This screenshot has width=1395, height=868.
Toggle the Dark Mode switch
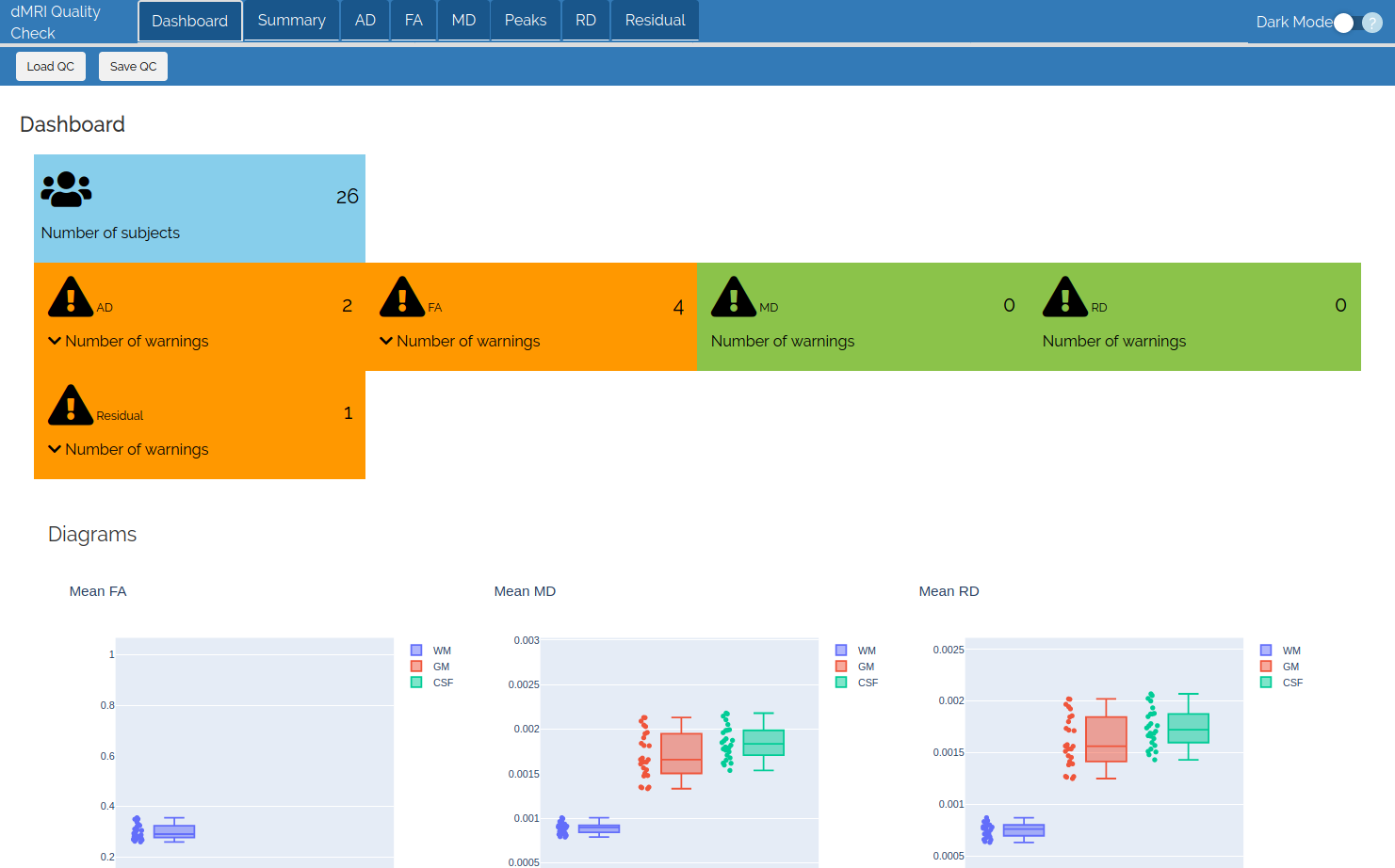point(1345,23)
